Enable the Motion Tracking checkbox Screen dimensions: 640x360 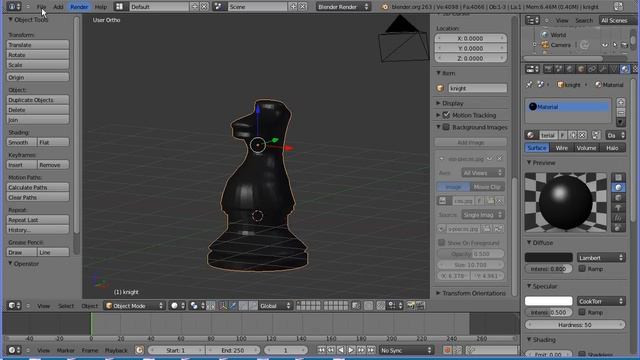coord(447,115)
